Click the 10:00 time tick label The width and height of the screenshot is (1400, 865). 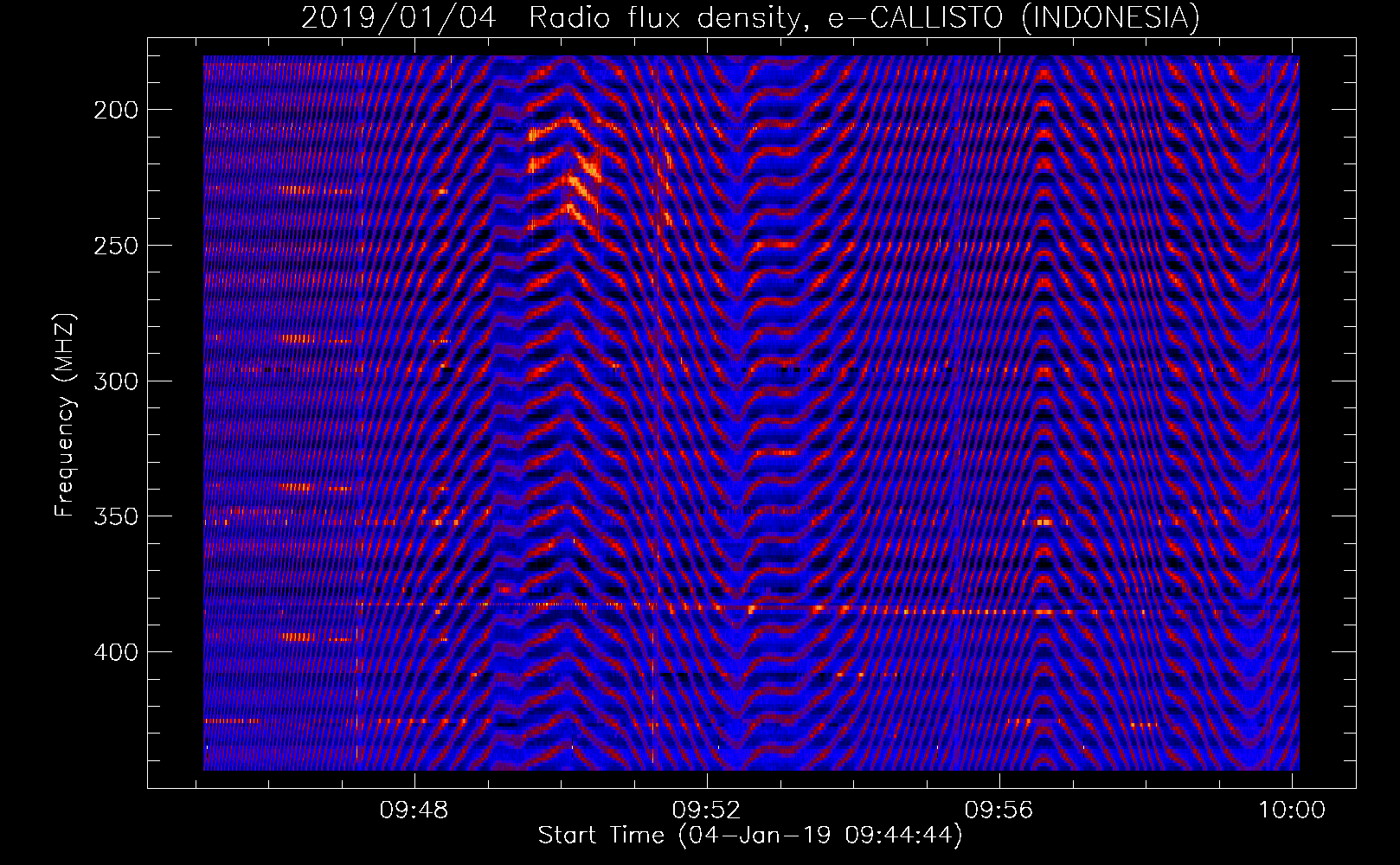tap(1291, 810)
